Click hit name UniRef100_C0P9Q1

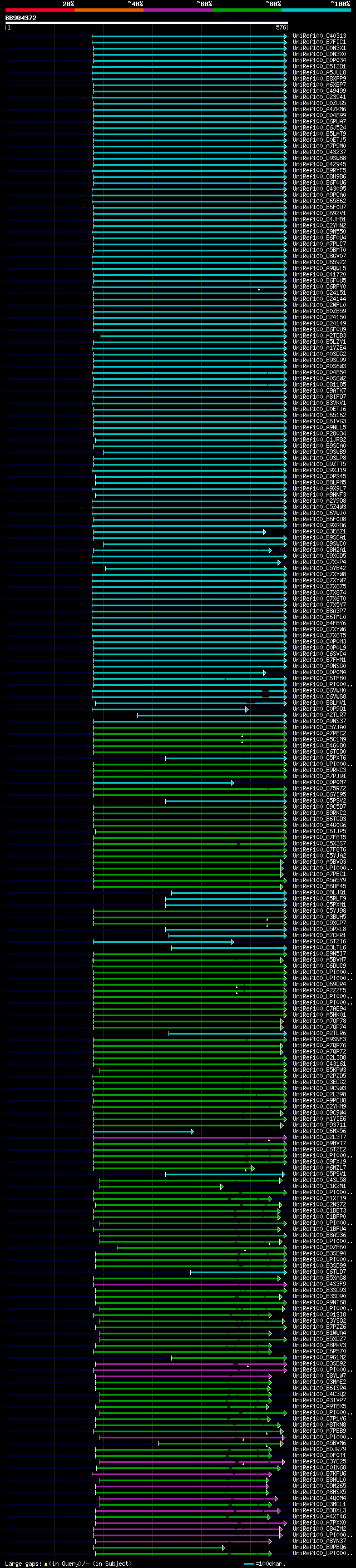(319, 709)
